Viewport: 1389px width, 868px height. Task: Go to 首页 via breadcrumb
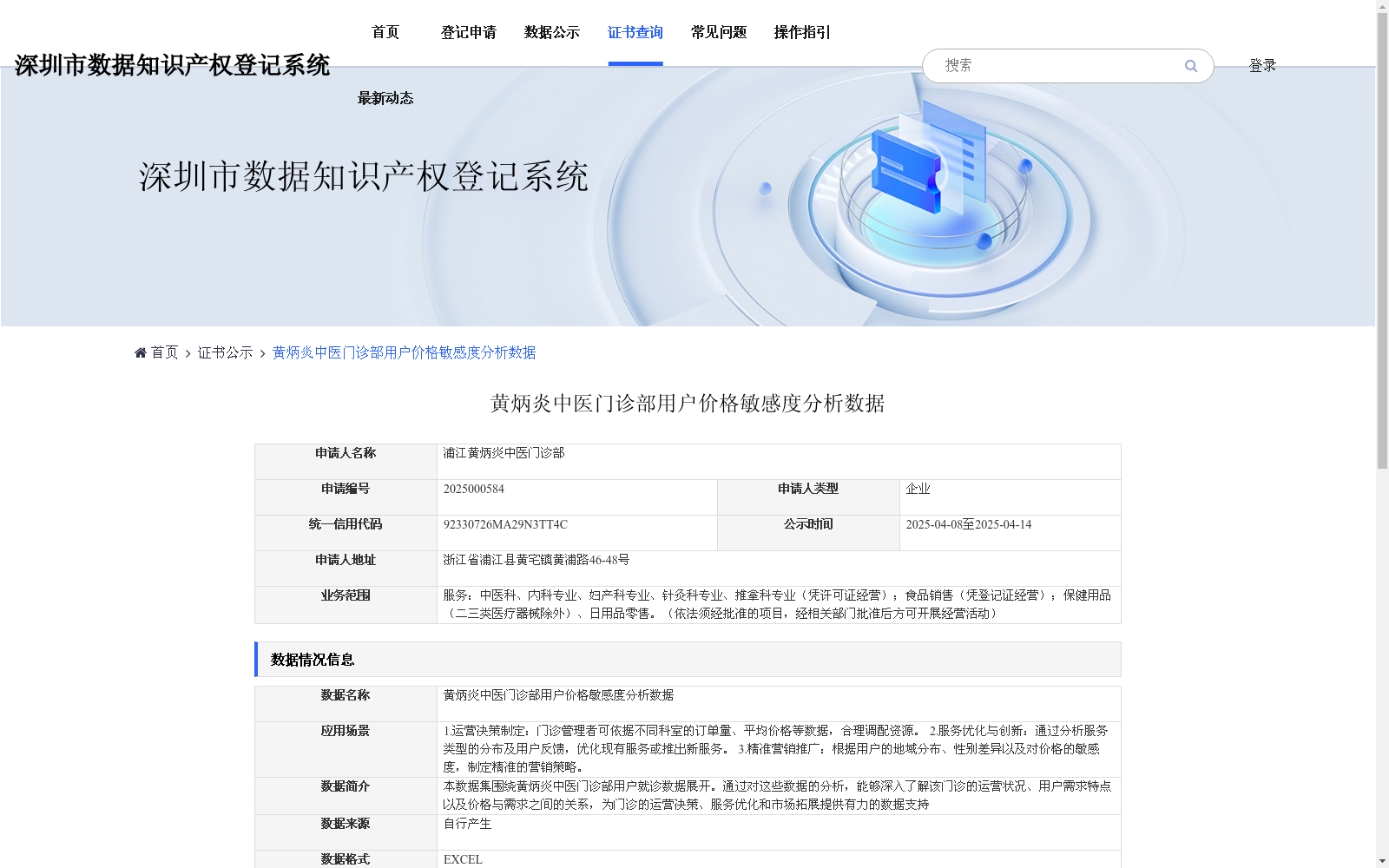pos(164,352)
